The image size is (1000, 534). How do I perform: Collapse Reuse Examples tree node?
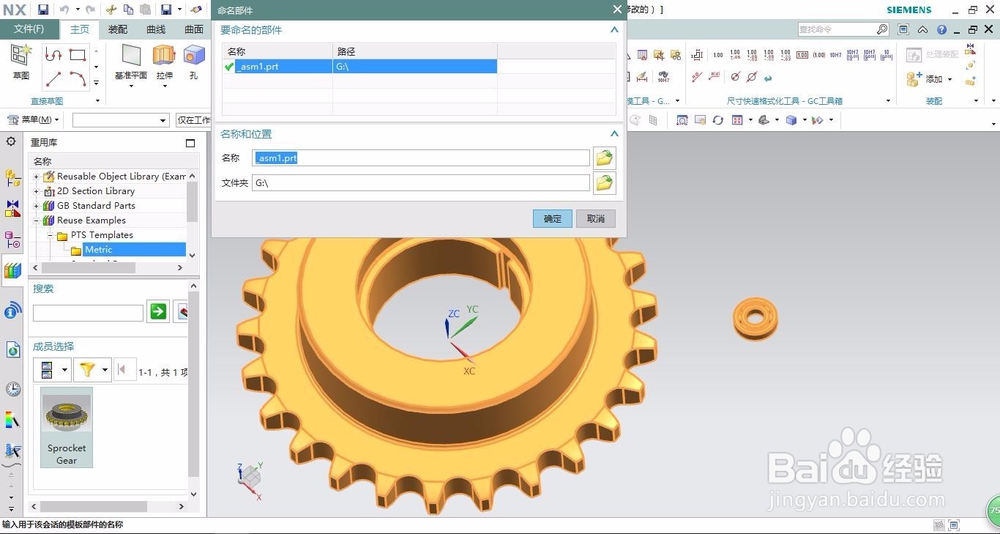pos(36,220)
